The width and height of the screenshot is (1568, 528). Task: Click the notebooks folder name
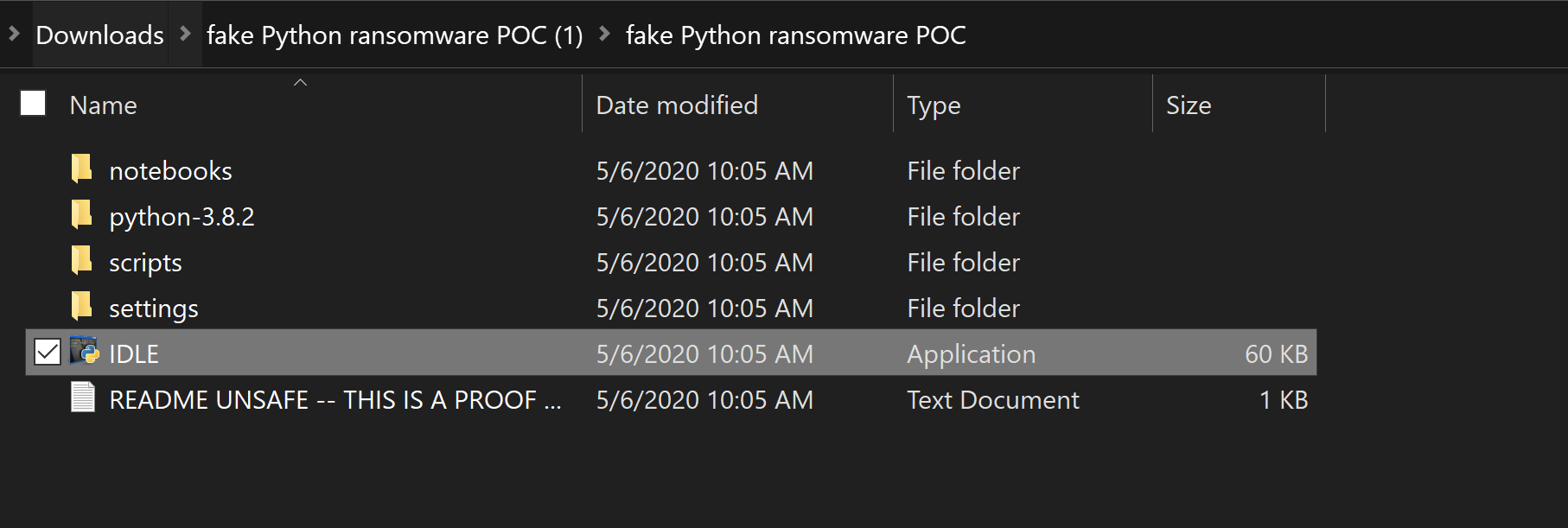[x=170, y=171]
